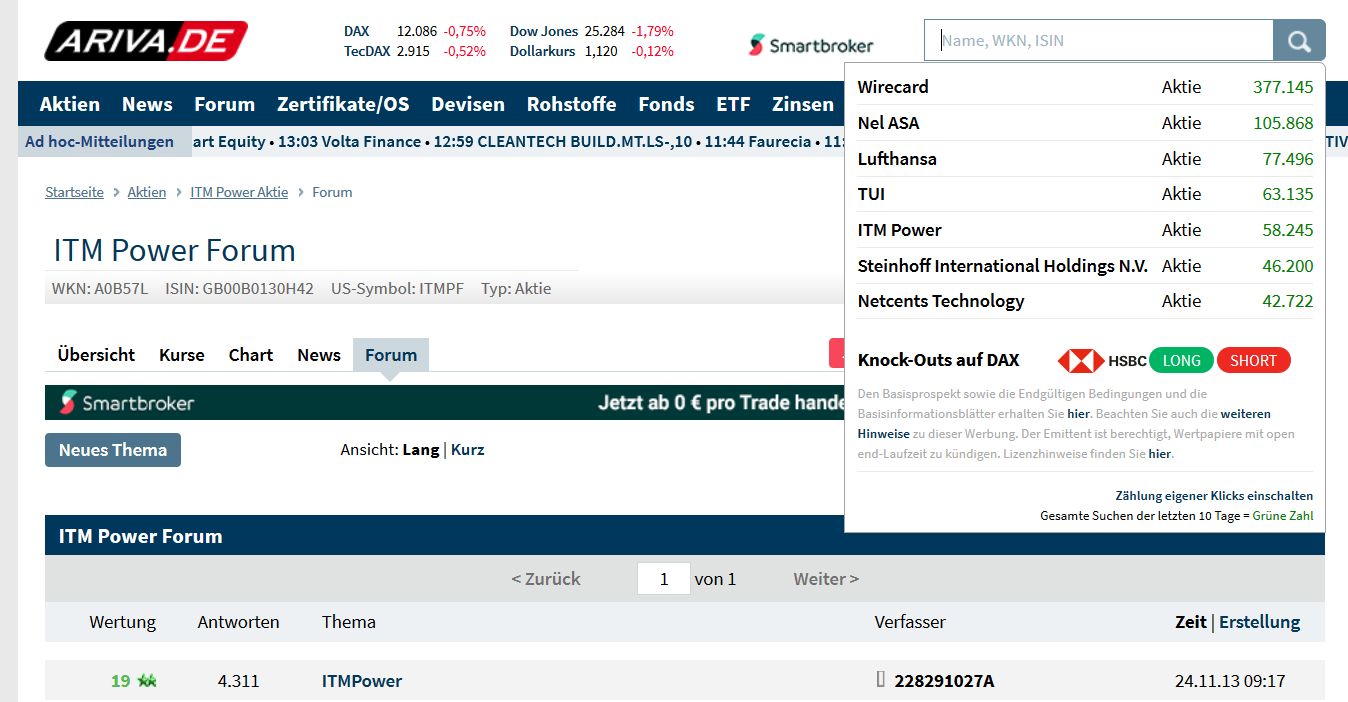Click the magnifier search button
1348x702 pixels.
coord(1299,41)
